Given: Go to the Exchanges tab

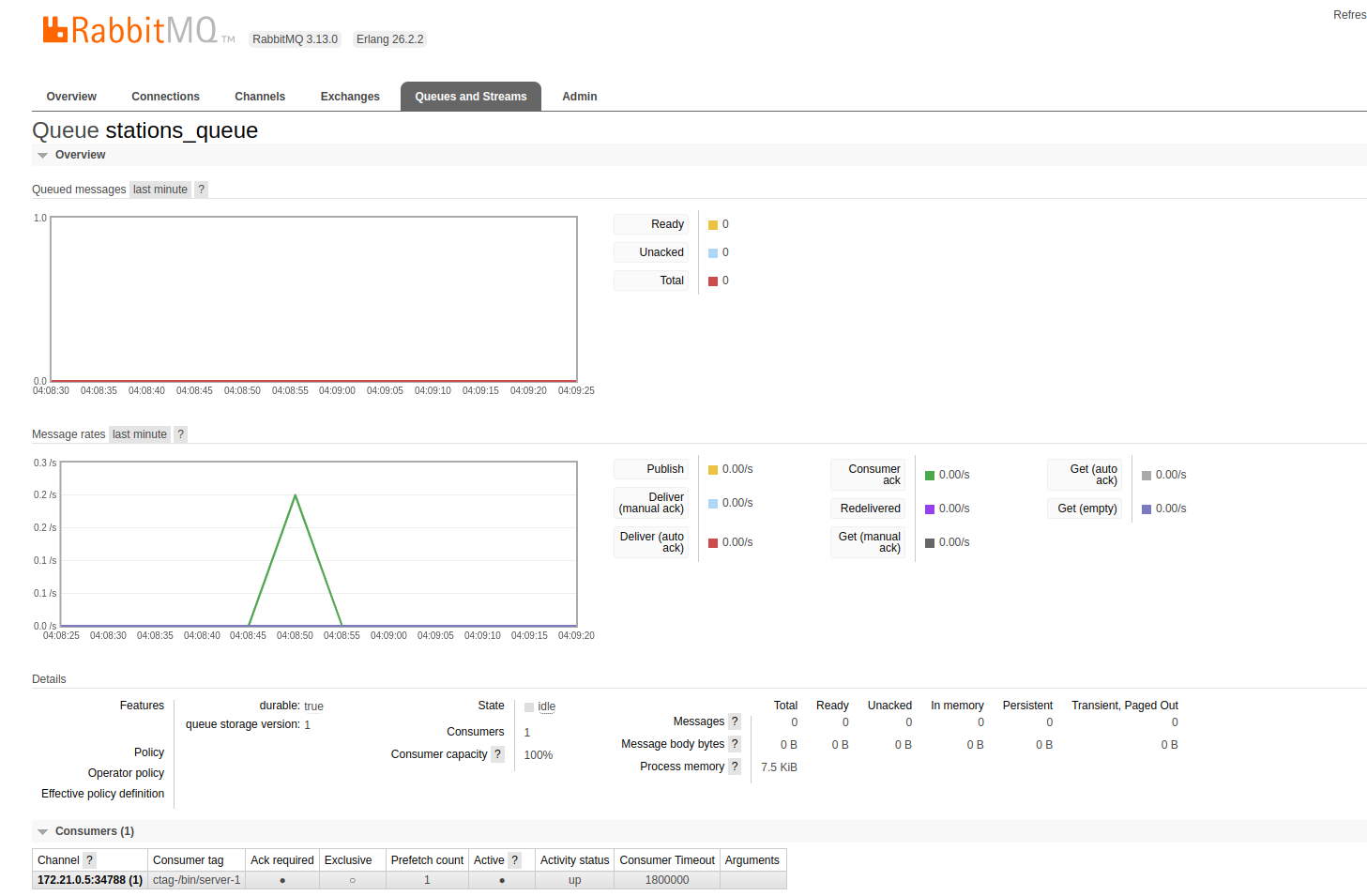Looking at the screenshot, I should pos(350,97).
